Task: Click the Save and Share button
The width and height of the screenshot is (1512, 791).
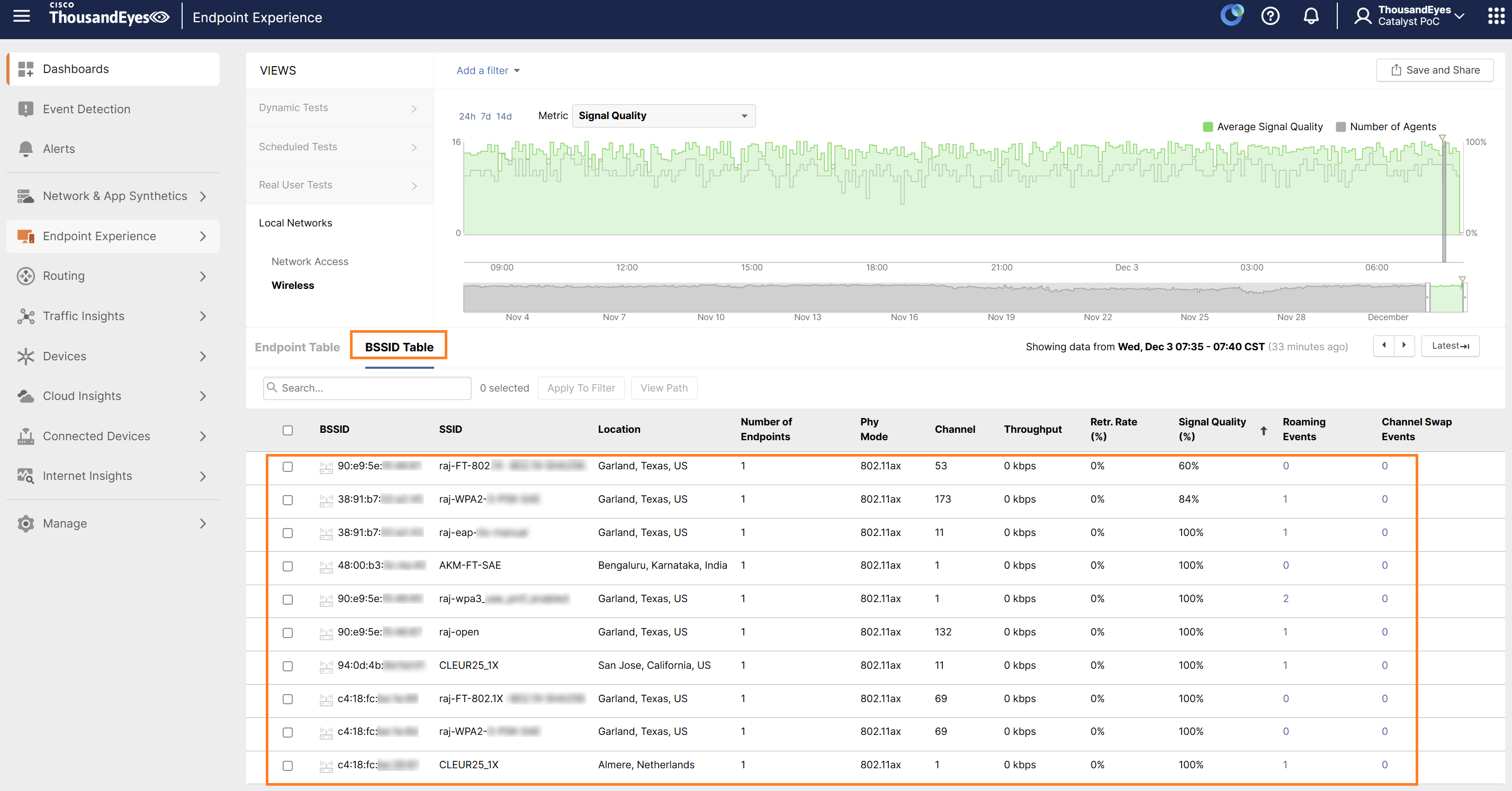Action: (x=1435, y=70)
